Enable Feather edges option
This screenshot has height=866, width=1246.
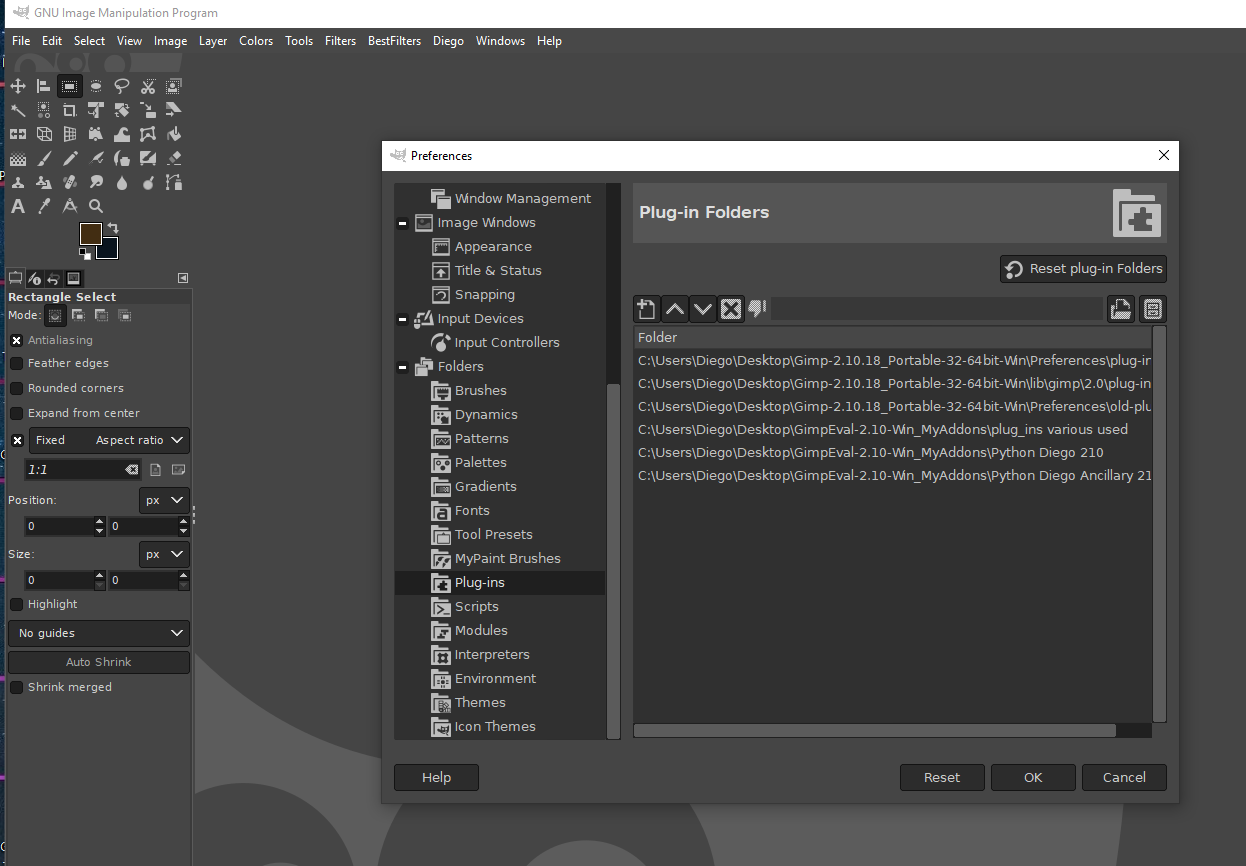pyautogui.click(x=17, y=363)
